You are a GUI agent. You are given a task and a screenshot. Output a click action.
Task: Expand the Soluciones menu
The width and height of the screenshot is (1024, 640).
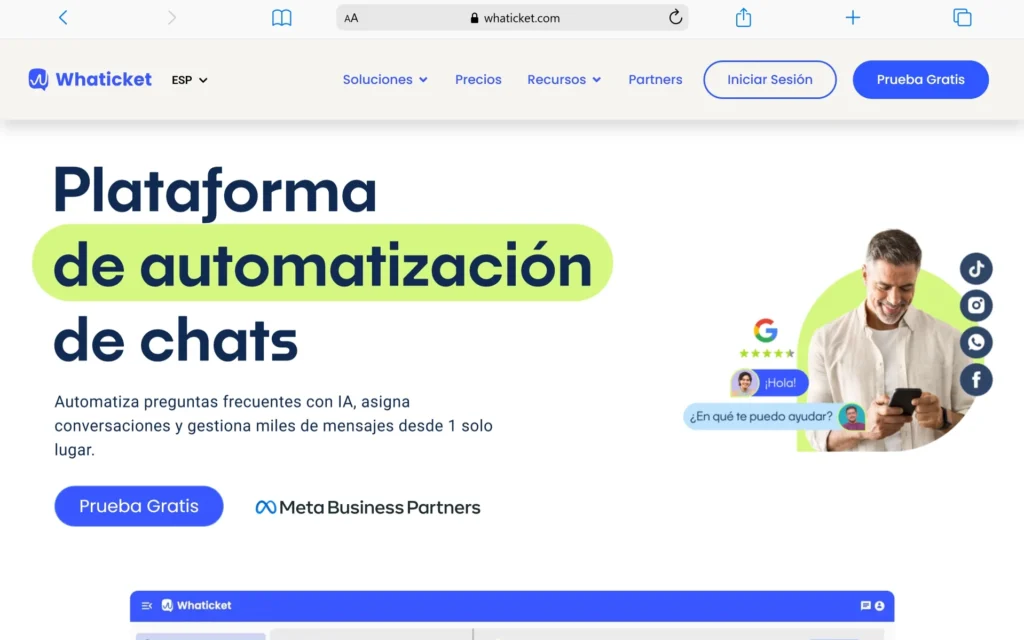point(385,80)
